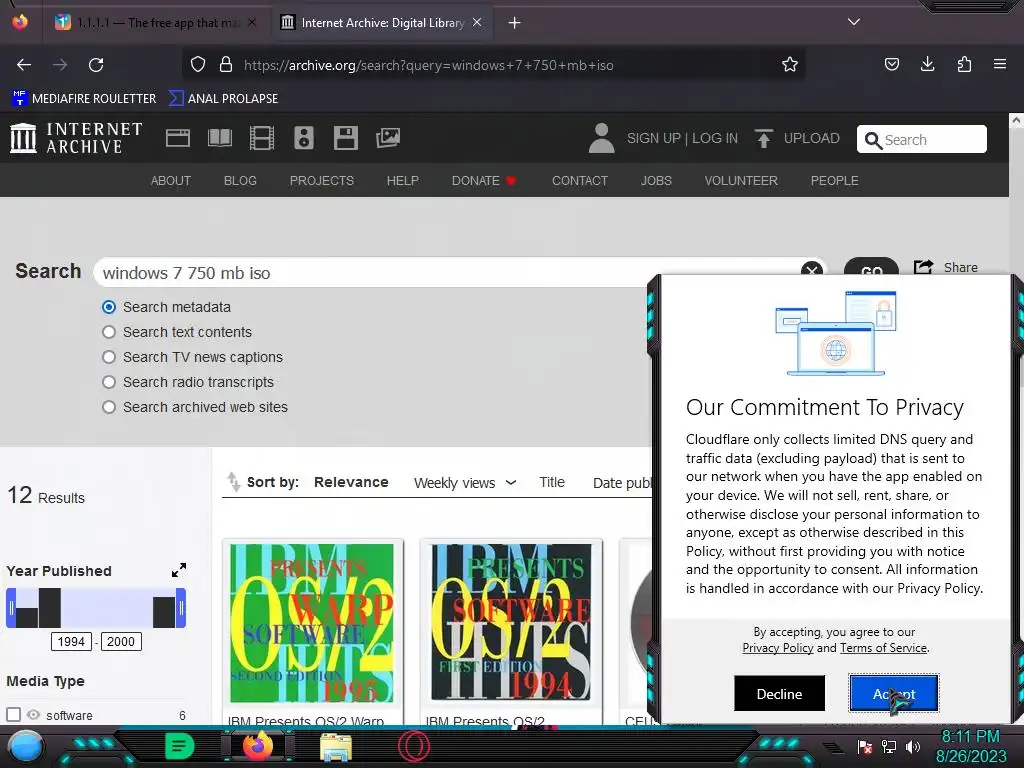Open a new browser tab
Viewport: 1024px width, 768px height.
tap(515, 23)
